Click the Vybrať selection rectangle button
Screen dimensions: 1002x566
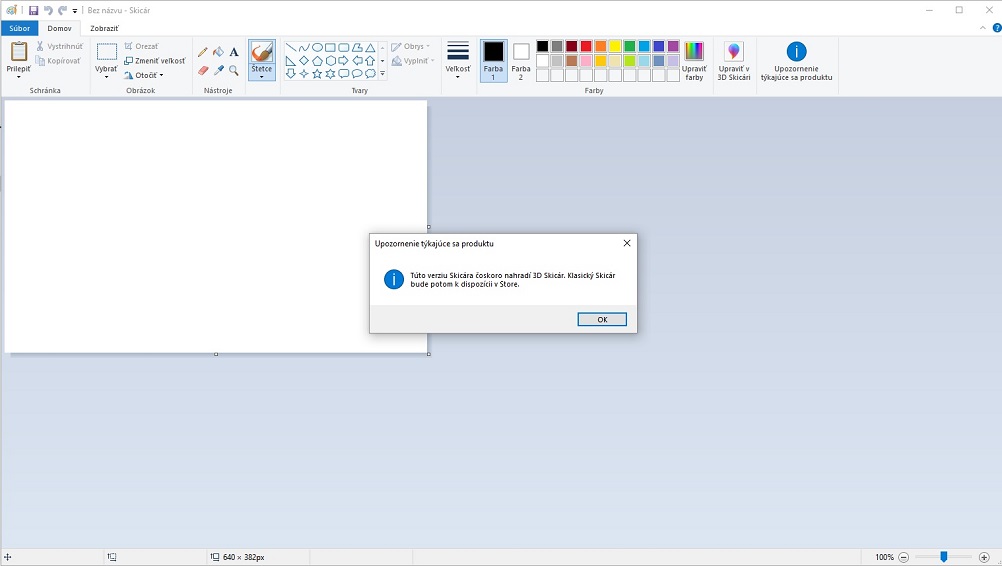[x=106, y=52]
